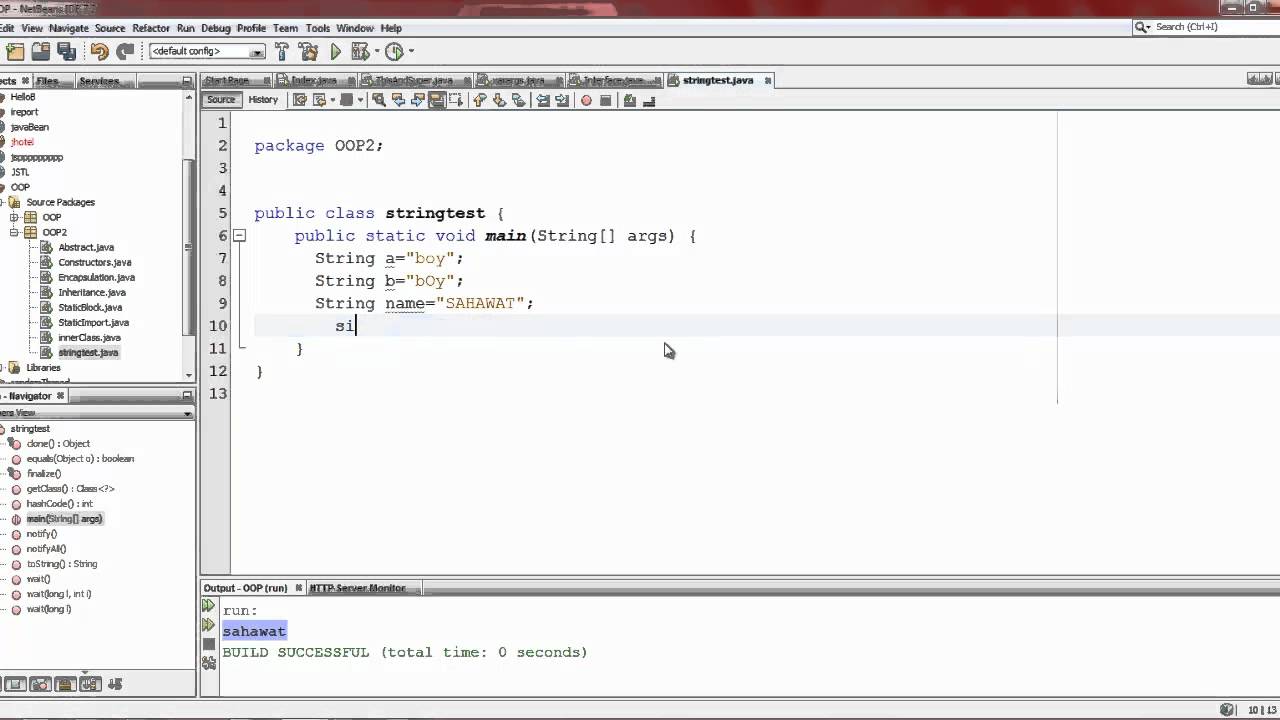Click the Comment icon in editor toolbar
The image size is (1280, 720).
629,100
